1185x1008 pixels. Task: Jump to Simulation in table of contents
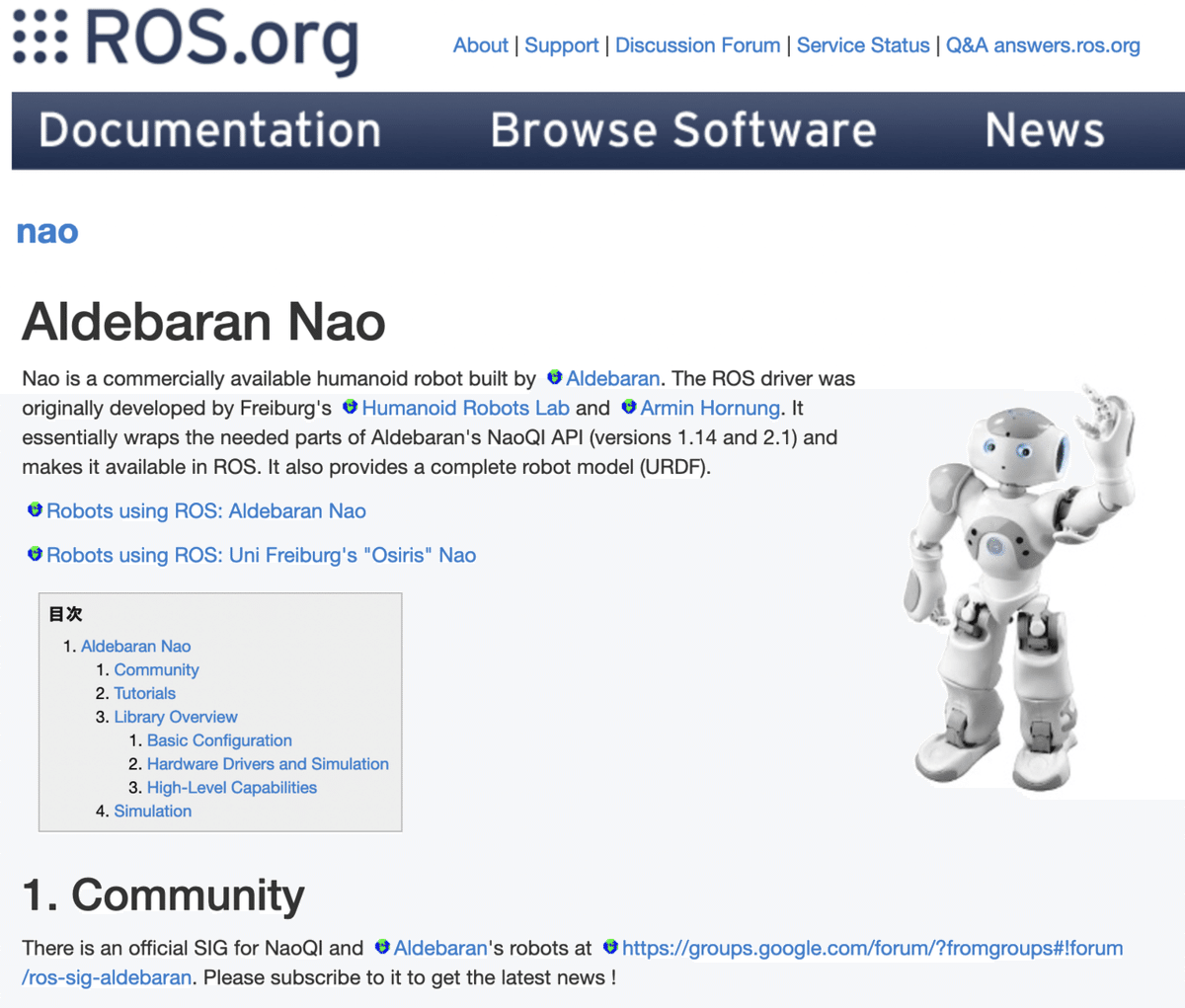(x=153, y=811)
